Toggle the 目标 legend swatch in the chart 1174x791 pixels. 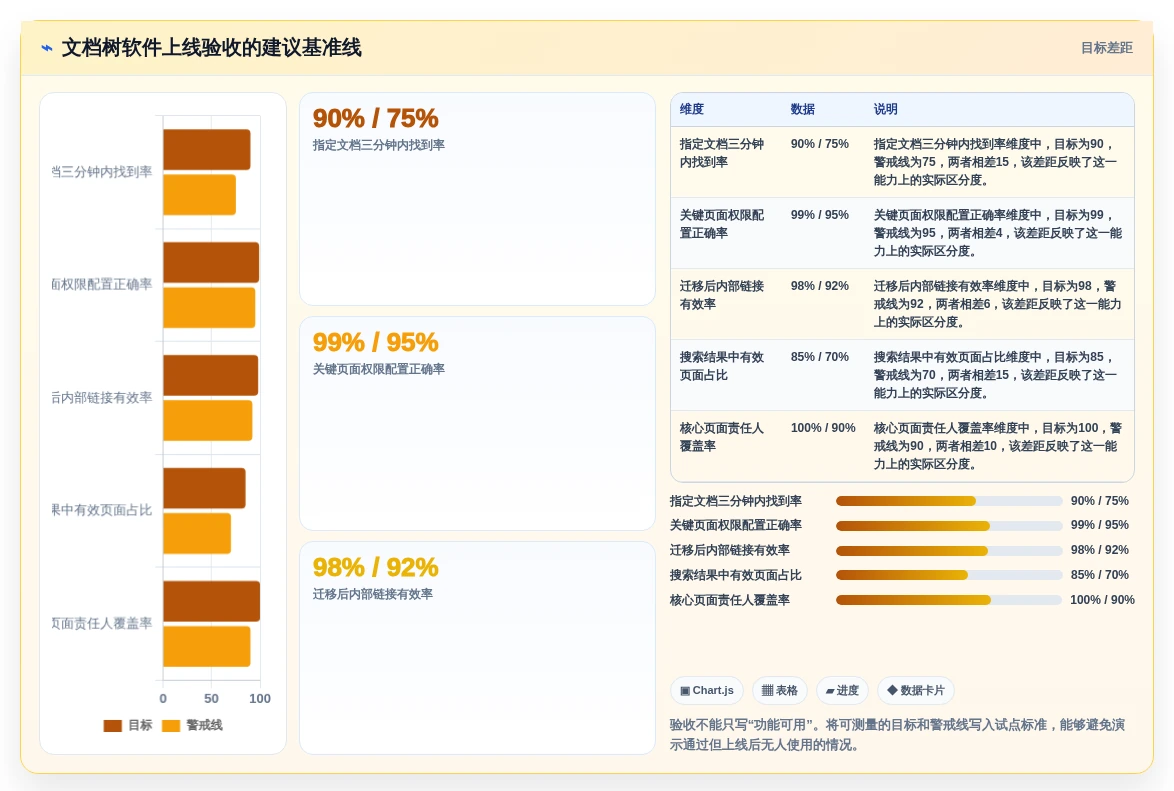point(112,725)
